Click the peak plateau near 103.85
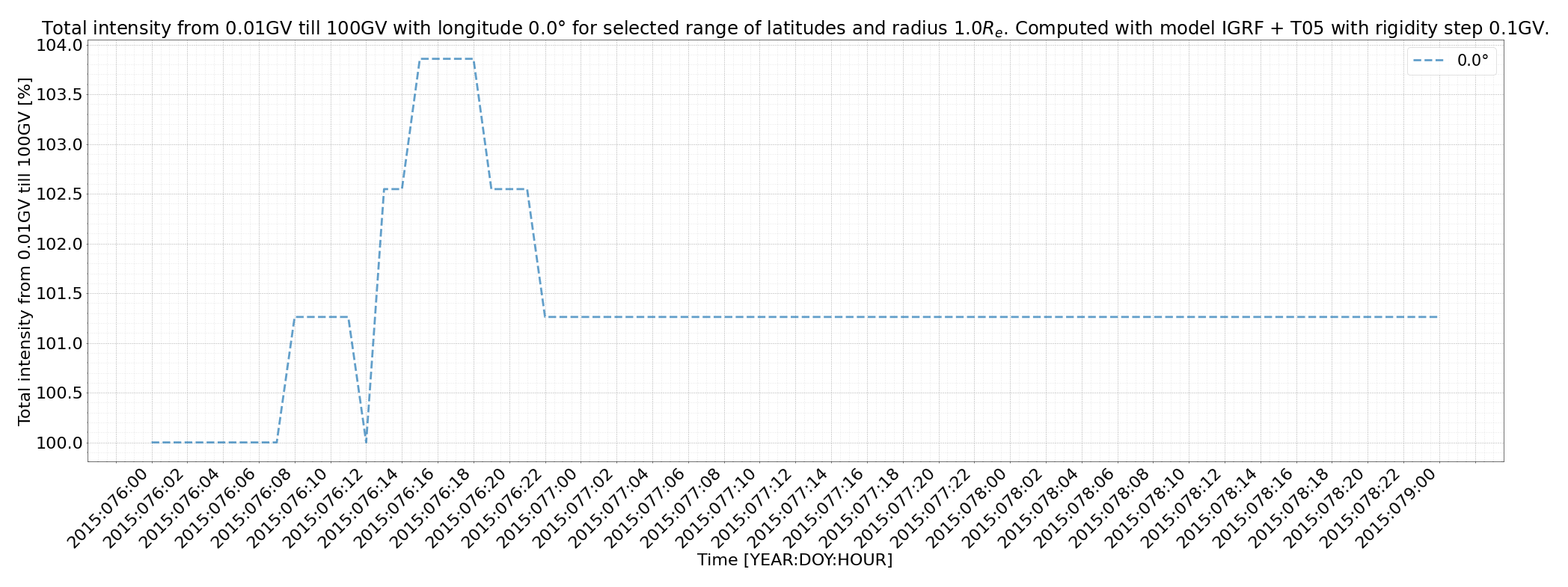 tap(447, 58)
